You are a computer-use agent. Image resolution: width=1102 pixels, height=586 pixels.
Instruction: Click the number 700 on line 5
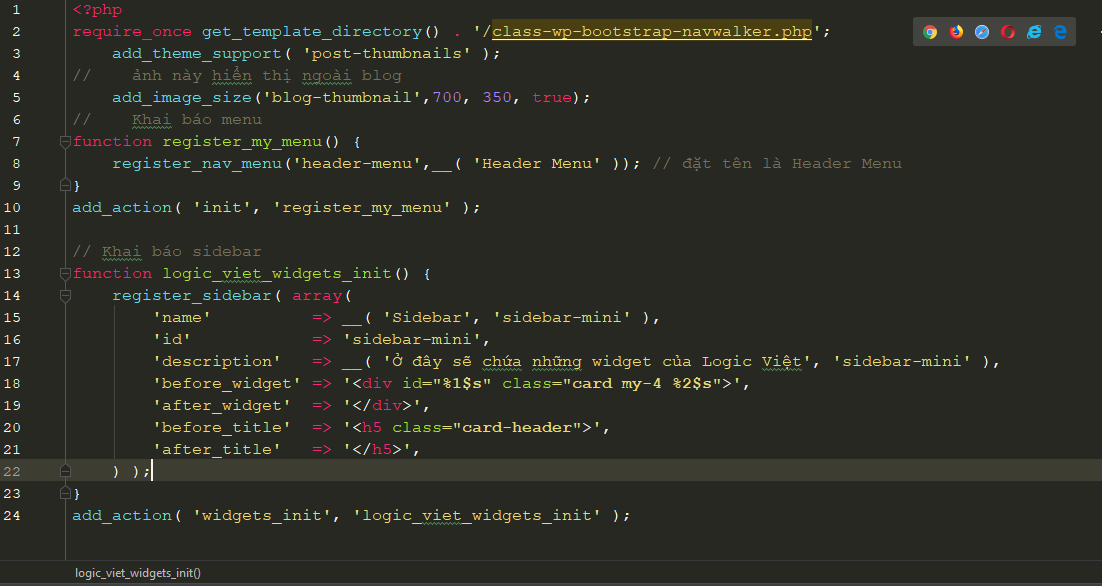point(447,98)
